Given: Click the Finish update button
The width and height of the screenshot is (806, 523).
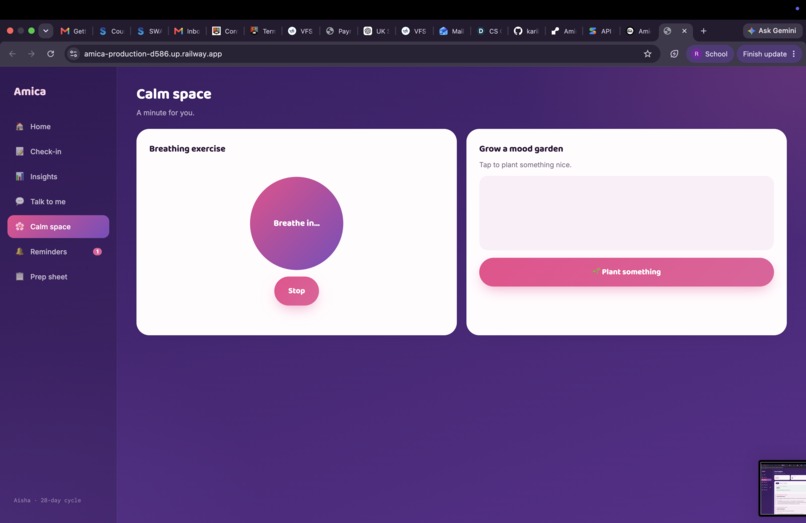Looking at the screenshot, I should (x=769, y=53).
